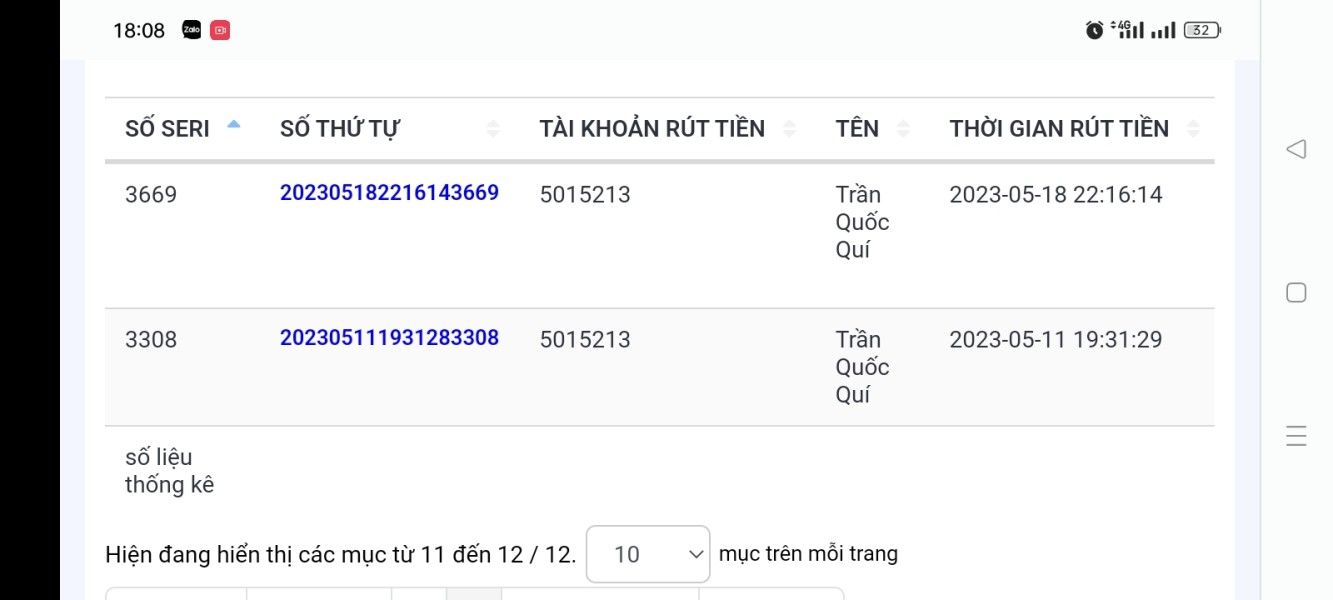Tap the Android recent apps menu icon
Screen dimensions: 1333x600
click(1296, 436)
